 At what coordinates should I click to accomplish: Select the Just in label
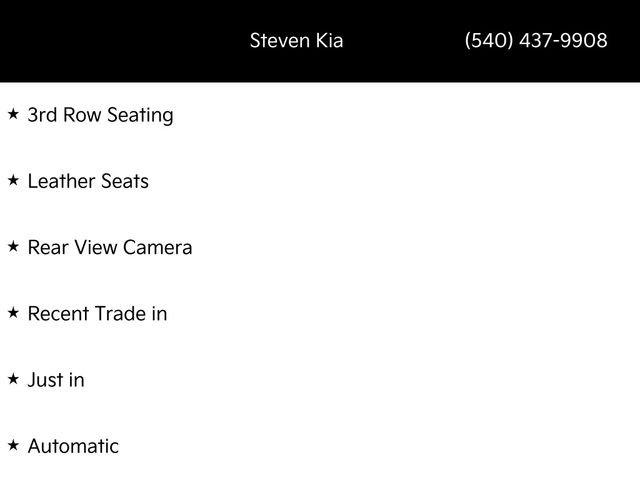tap(56, 380)
